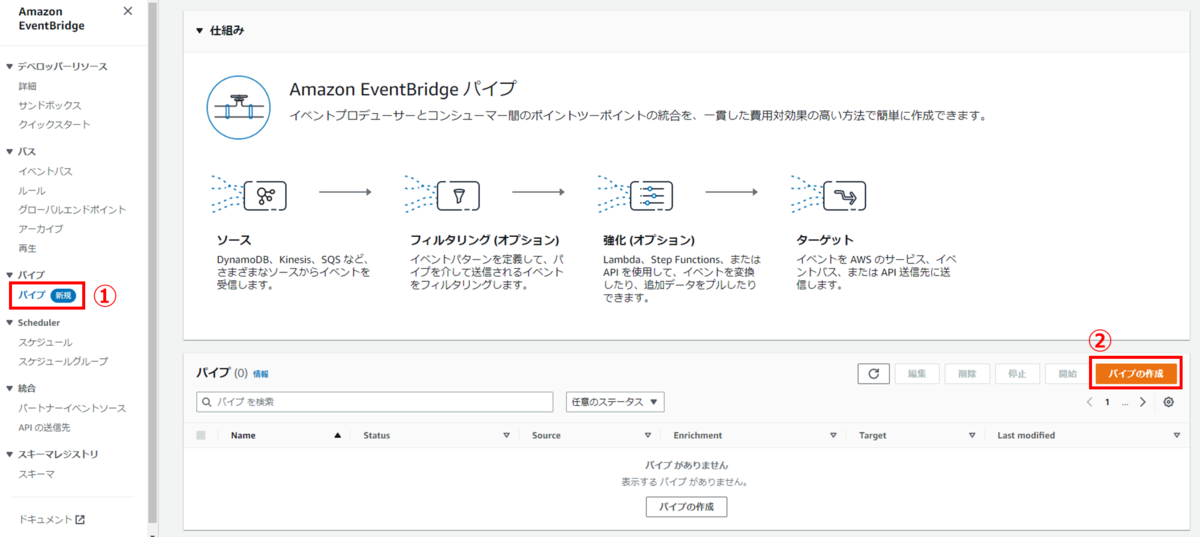The image size is (1200, 537).
Task: Go to next page arrow in pipes table
Action: pos(1143,402)
